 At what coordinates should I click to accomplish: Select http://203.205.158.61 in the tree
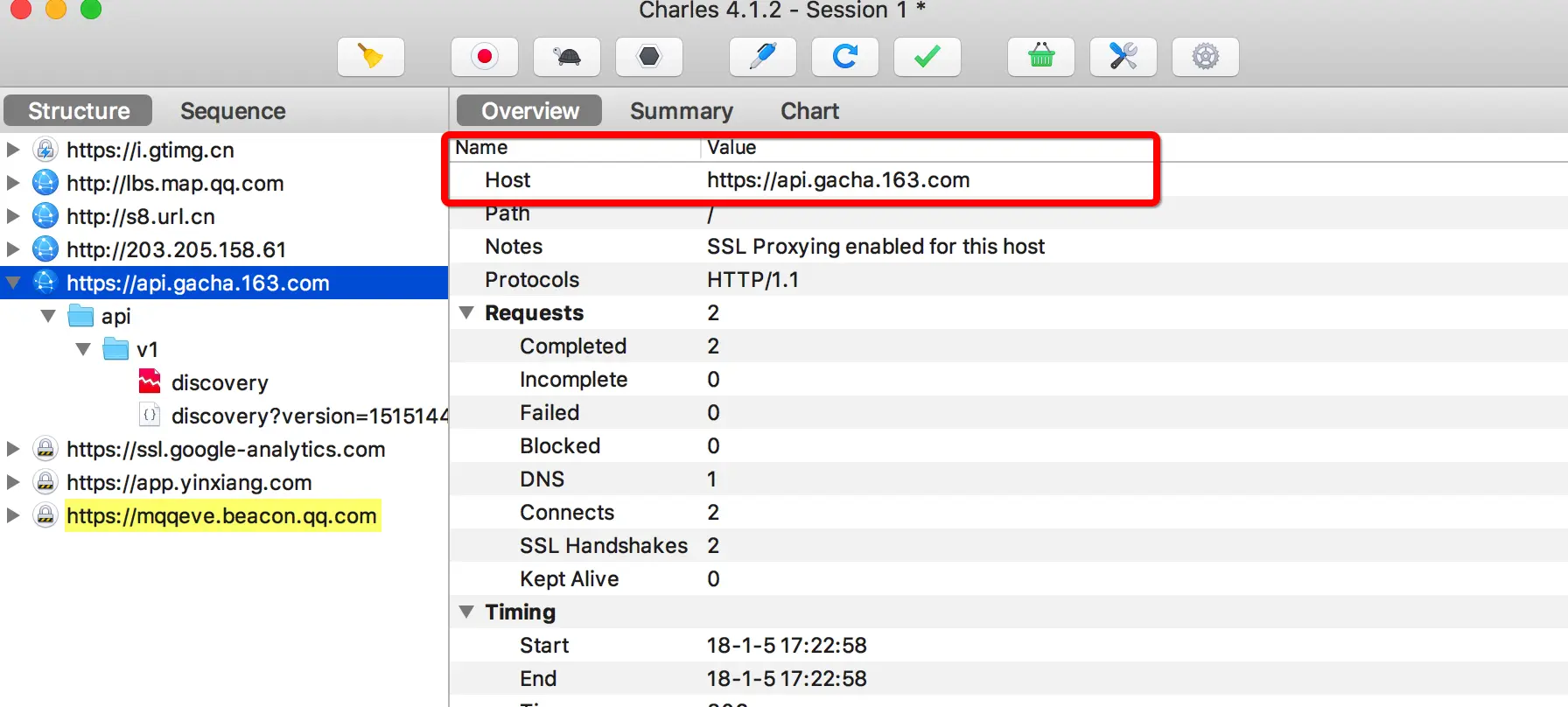pos(176,249)
